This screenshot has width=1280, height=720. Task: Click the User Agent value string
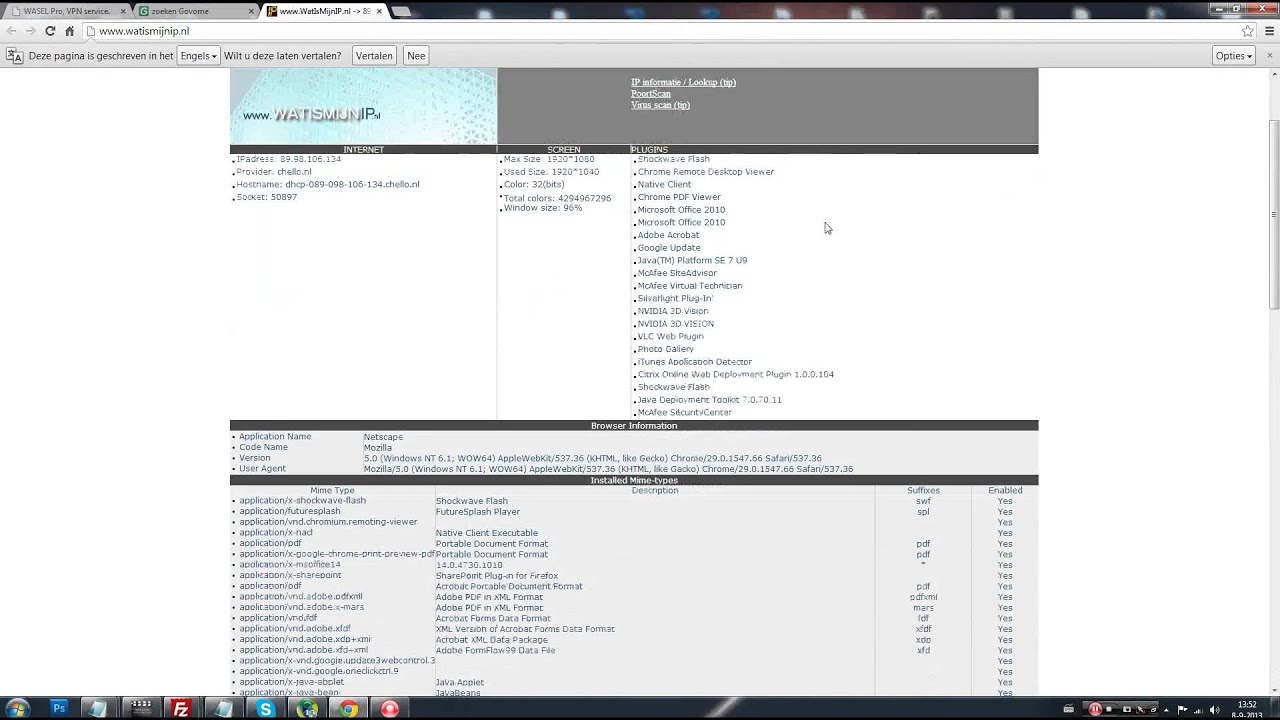coord(608,469)
